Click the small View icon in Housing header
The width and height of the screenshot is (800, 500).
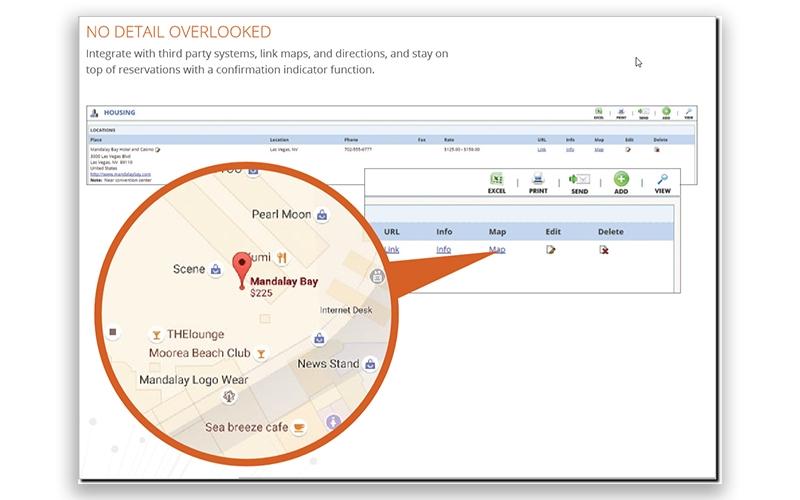coord(688,111)
